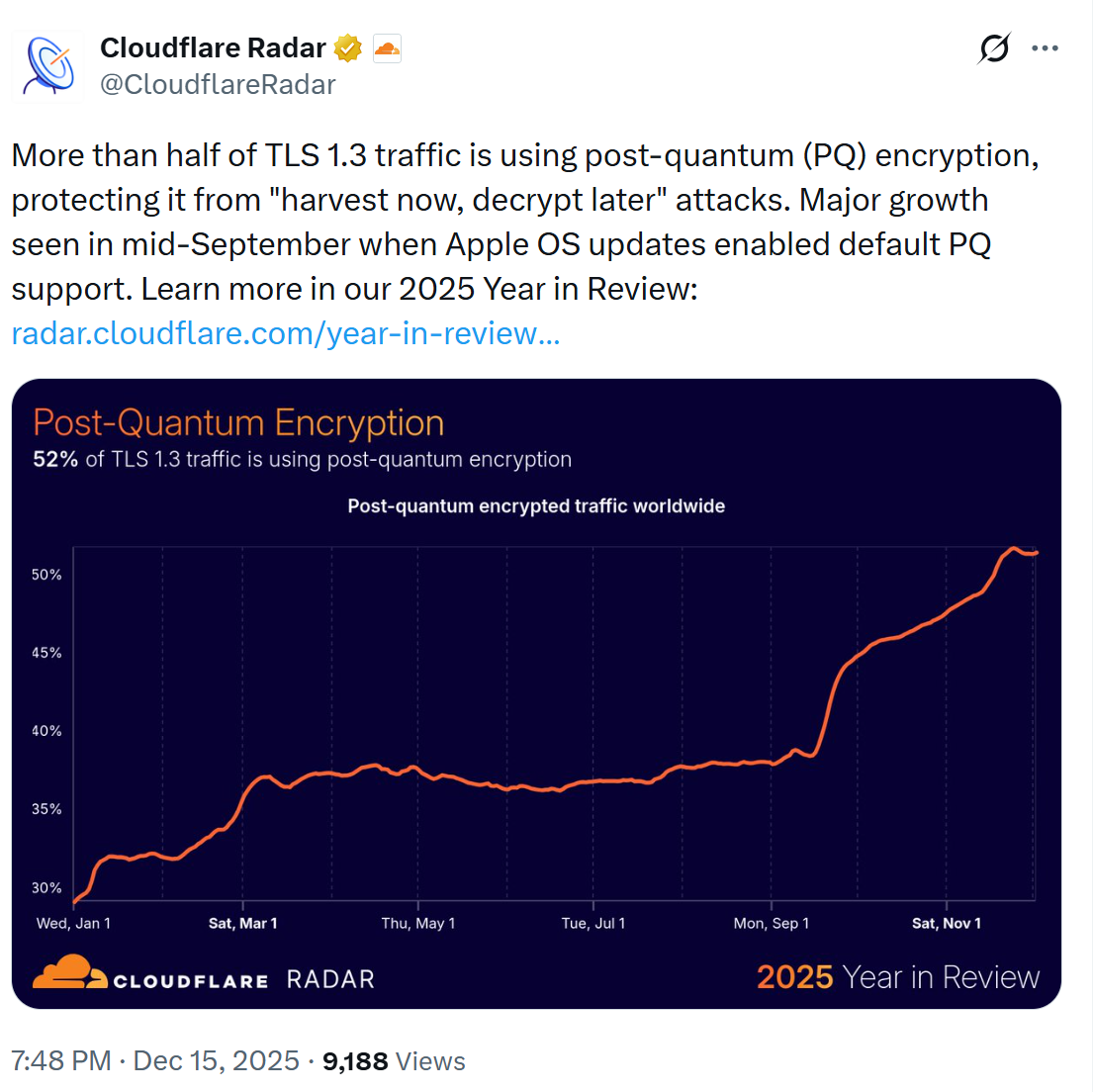Click the 9,188 Views count
This screenshot has width=1093, height=1092.
[x=394, y=1061]
